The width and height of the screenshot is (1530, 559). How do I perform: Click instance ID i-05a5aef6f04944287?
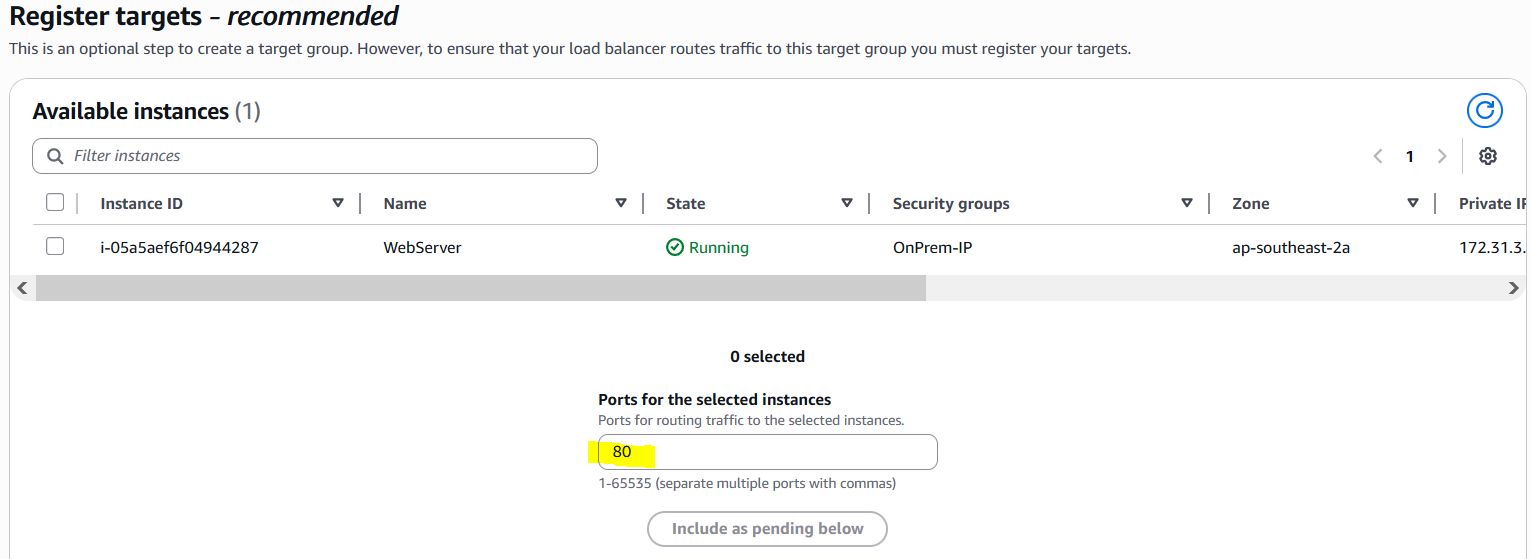point(179,247)
